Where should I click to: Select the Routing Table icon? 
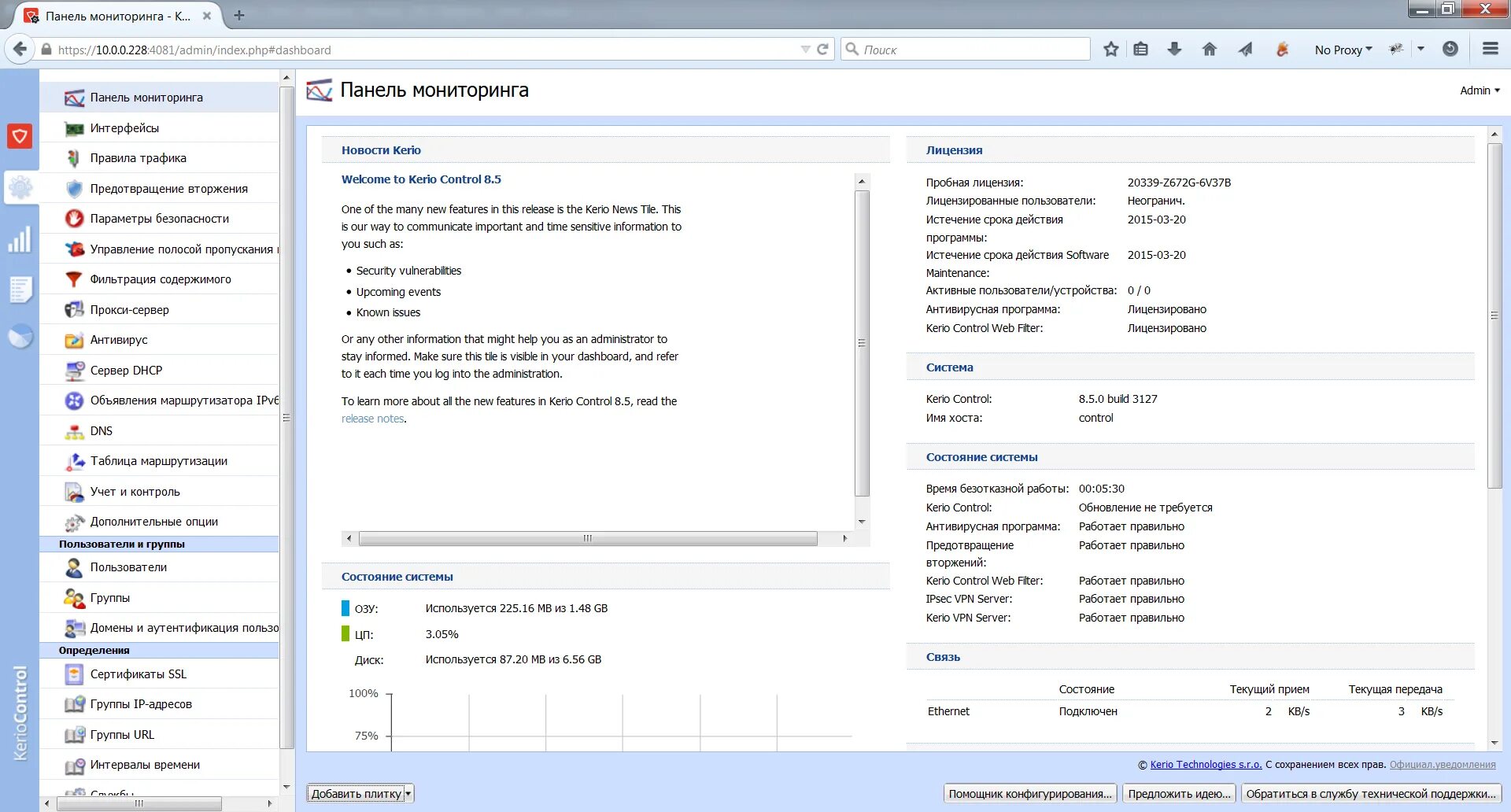[x=74, y=461]
